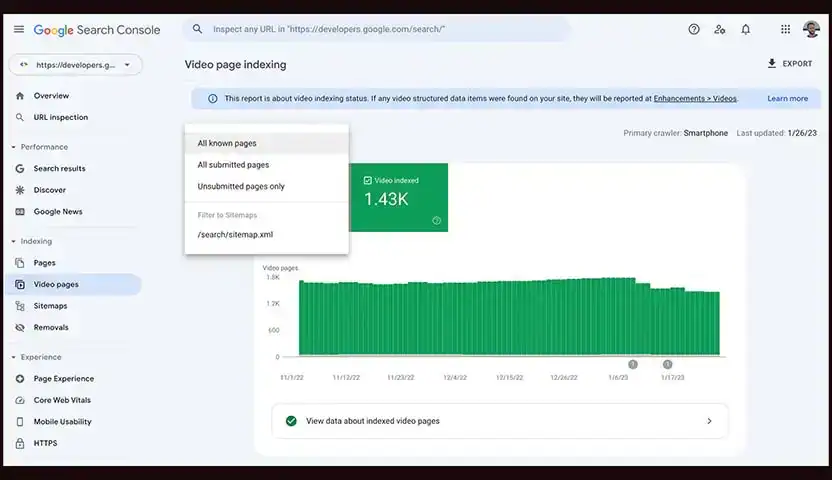This screenshot has width=832, height=480.
Task: Open the property selector dropdown
Action: coord(75,65)
